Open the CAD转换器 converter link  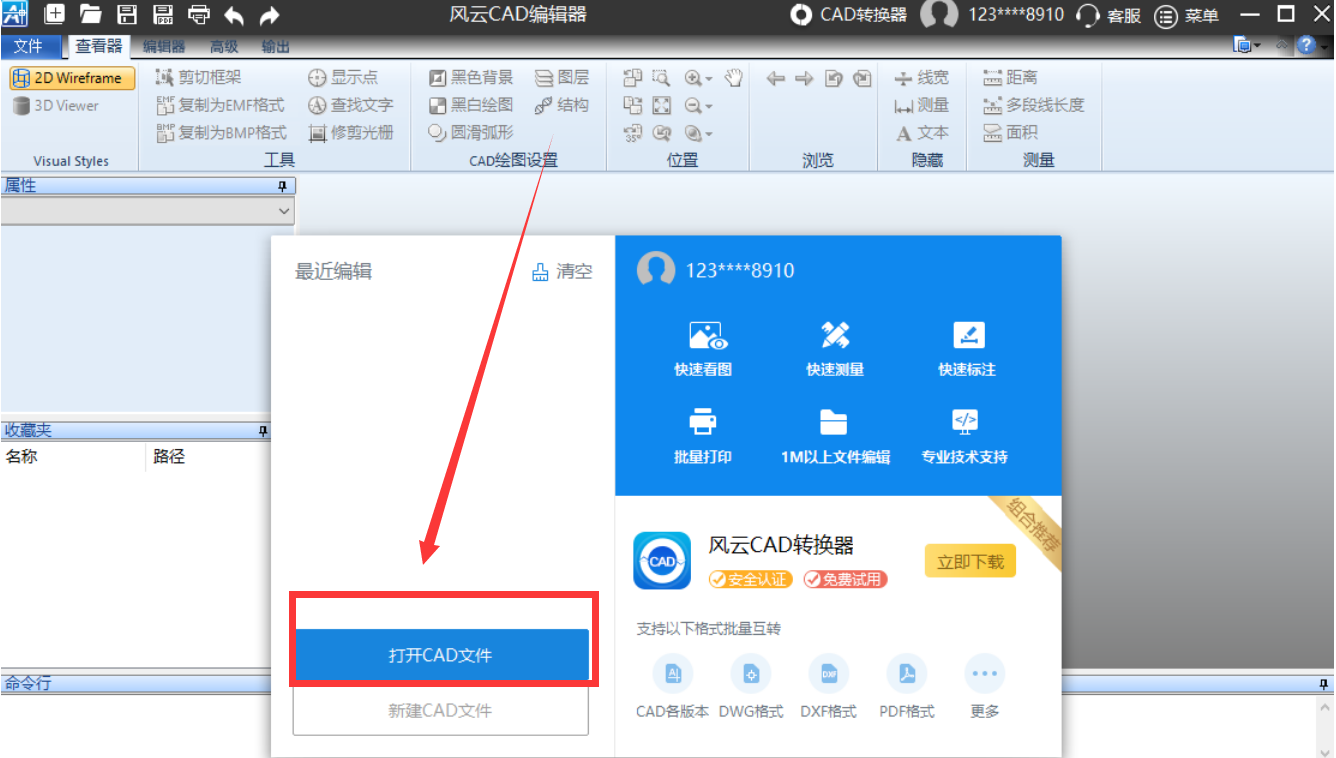[x=849, y=15]
